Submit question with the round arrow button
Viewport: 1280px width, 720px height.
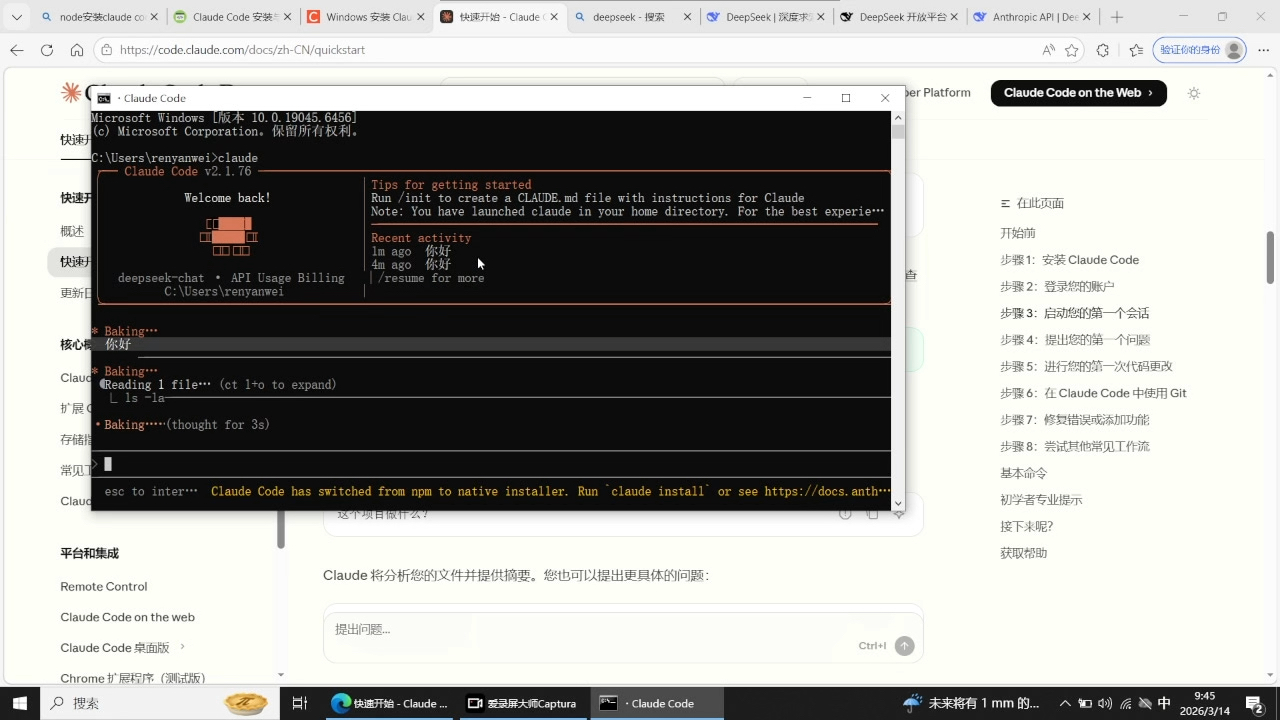point(904,646)
